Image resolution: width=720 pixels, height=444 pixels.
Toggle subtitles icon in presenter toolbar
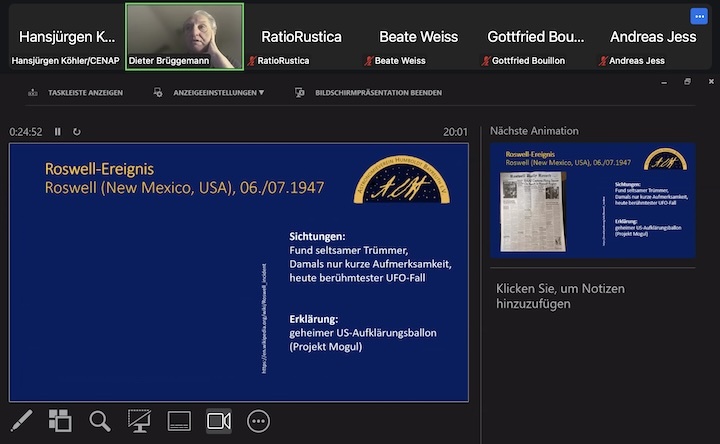(179, 421)
